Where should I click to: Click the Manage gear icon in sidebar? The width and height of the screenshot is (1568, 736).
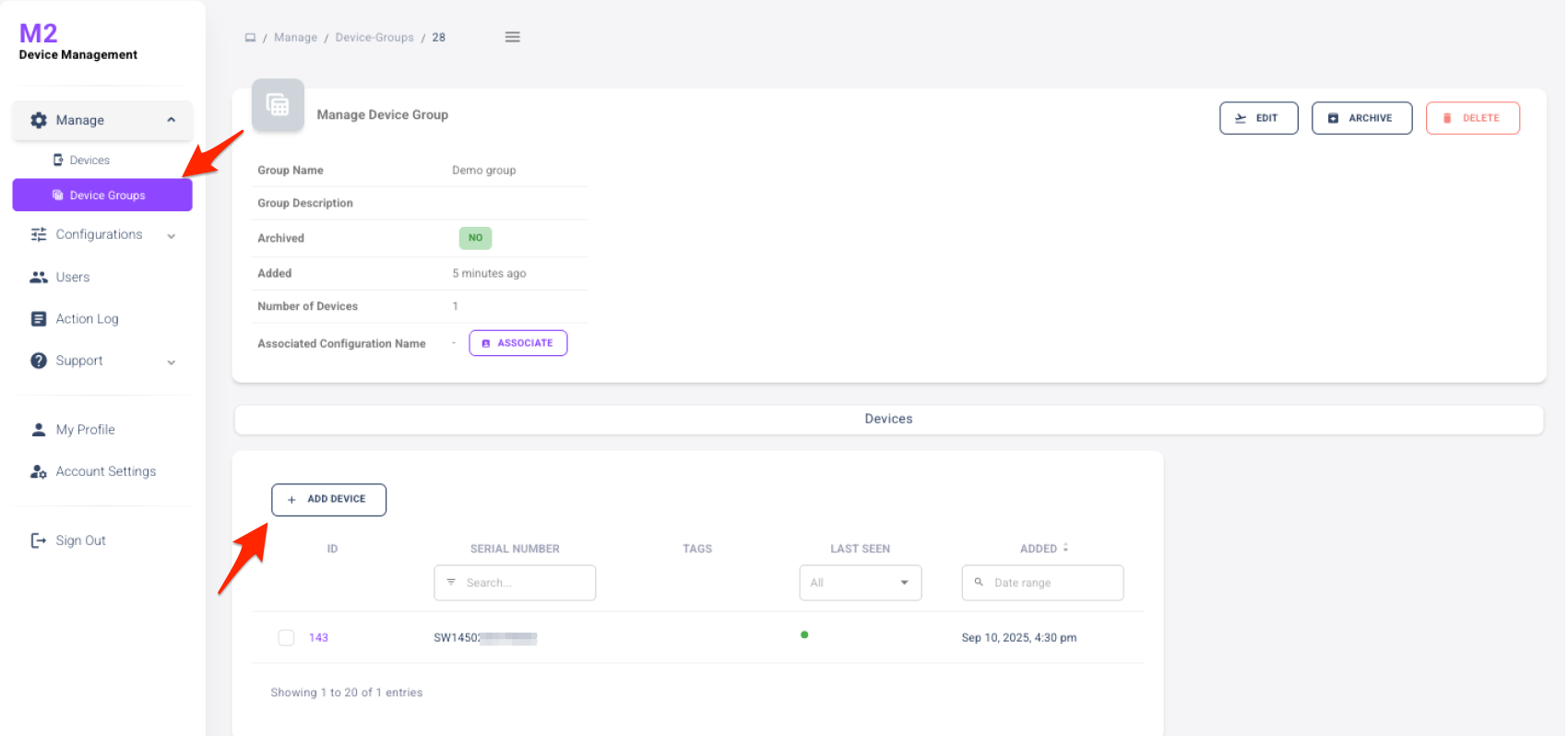[x=39, y=120]
